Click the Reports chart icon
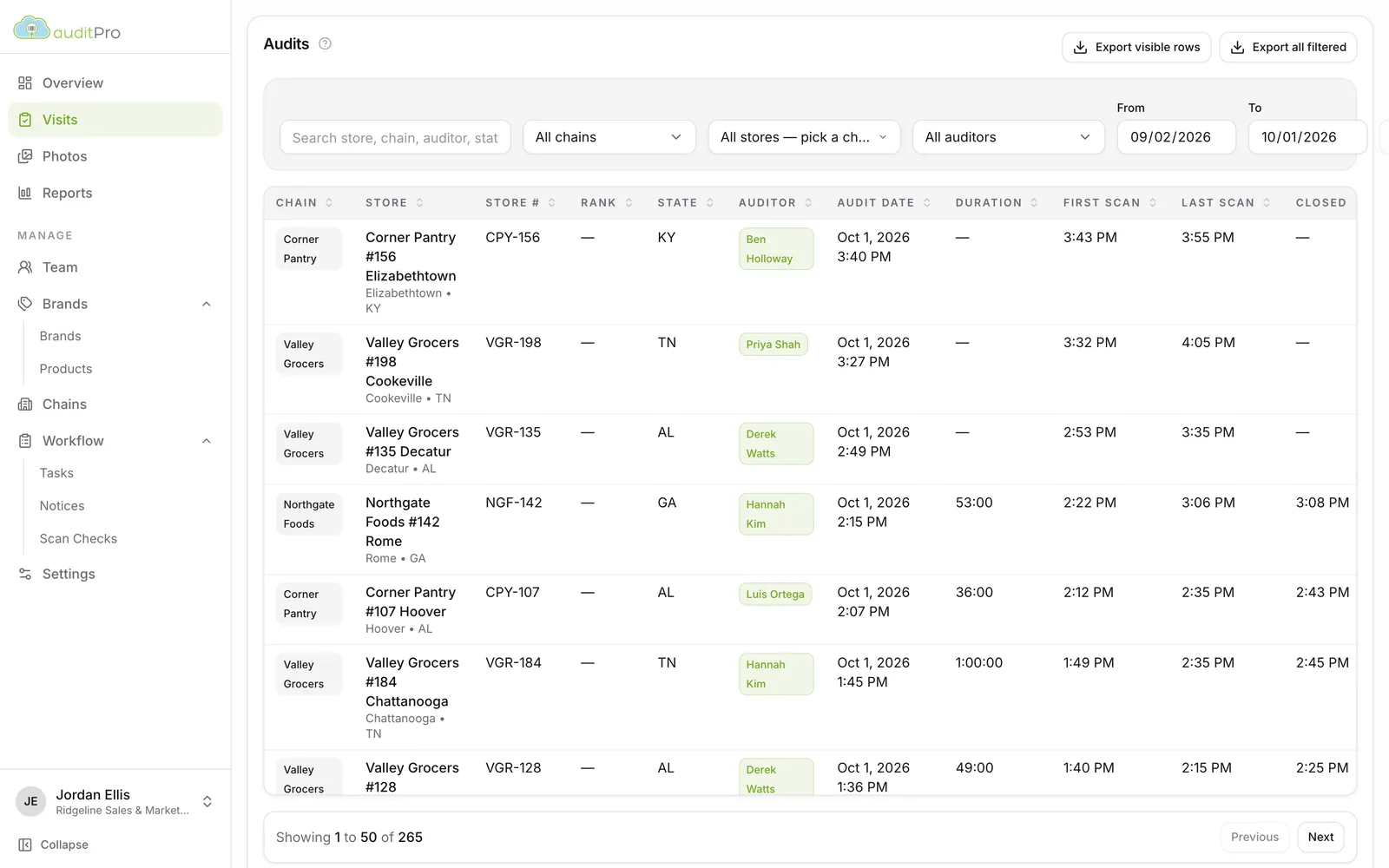Screen dimensions: 1389x868 [x=25, y=193]
